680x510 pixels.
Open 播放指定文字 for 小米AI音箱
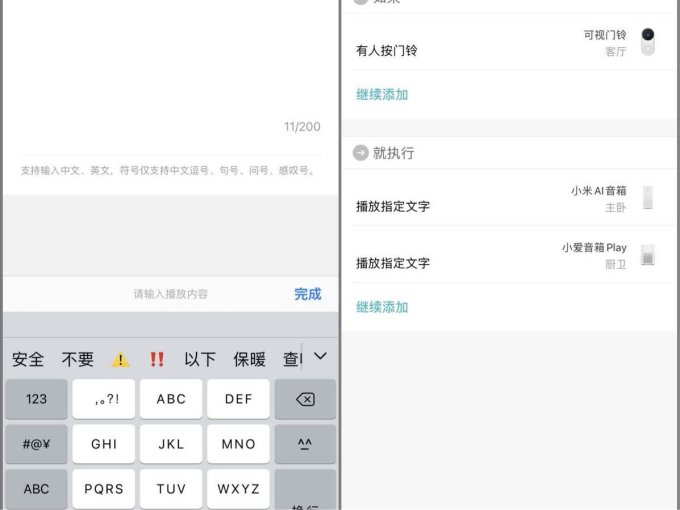pyautogui.click(x=509, y=198)
